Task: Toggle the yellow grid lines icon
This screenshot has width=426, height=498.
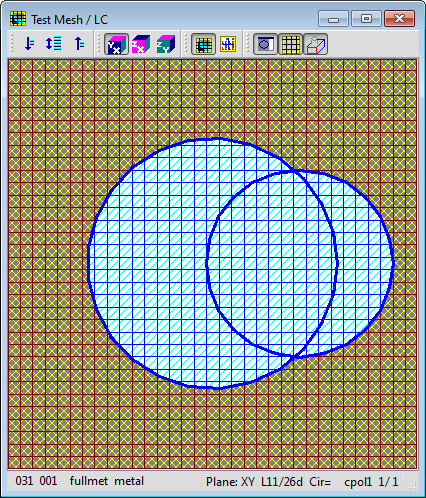Action: tap(290, 44)
